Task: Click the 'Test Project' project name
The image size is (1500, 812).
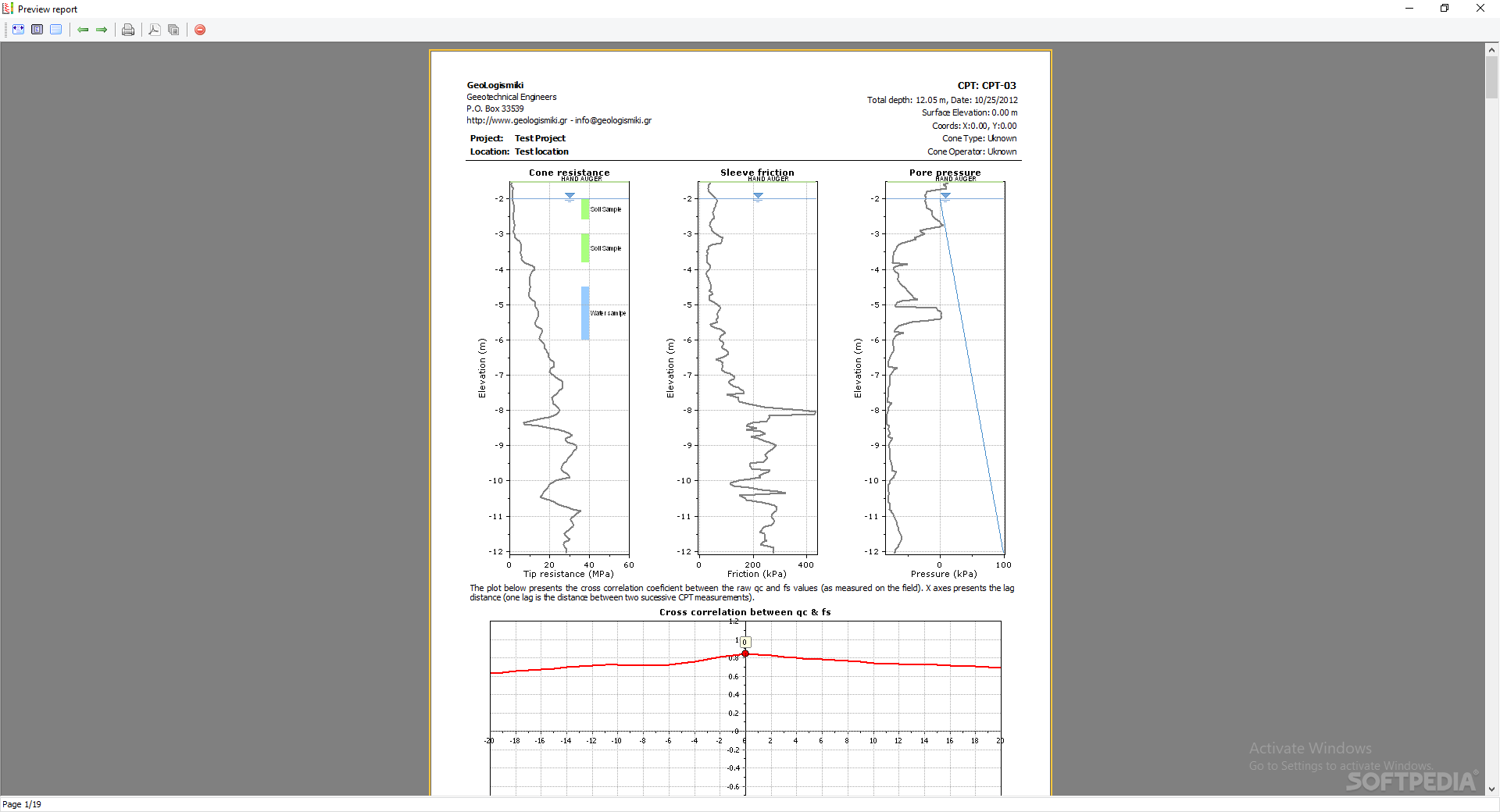Action: [x=540, y=138]
